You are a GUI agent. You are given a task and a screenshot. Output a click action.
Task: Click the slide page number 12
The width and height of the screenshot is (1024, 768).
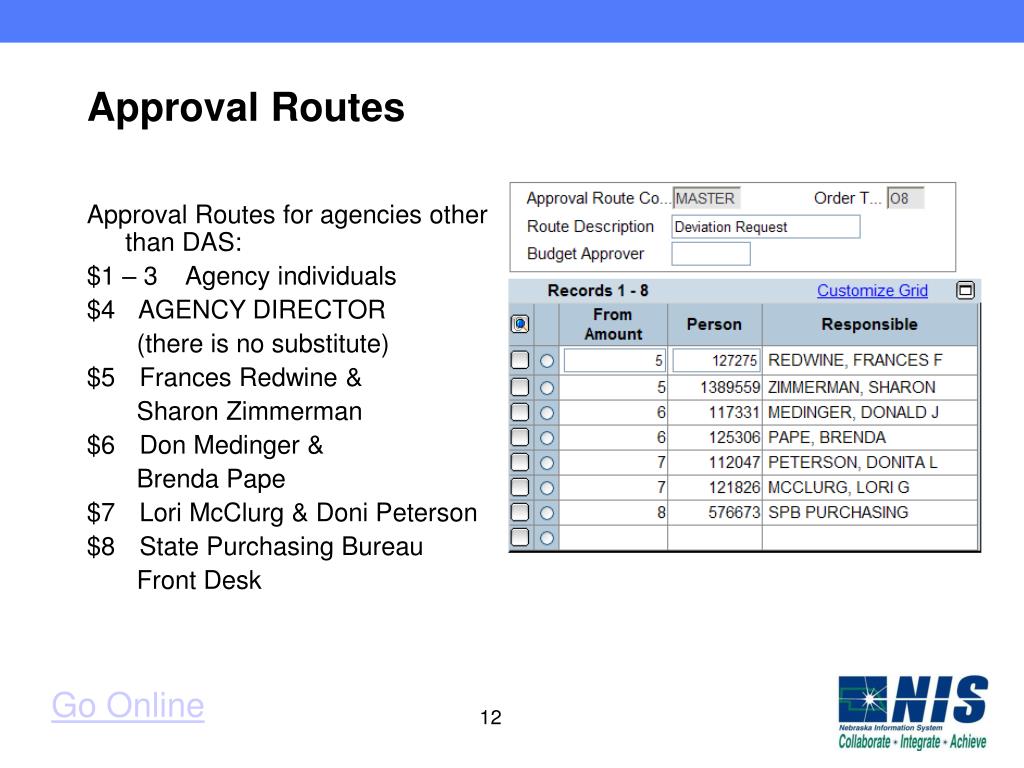[490, 718]
